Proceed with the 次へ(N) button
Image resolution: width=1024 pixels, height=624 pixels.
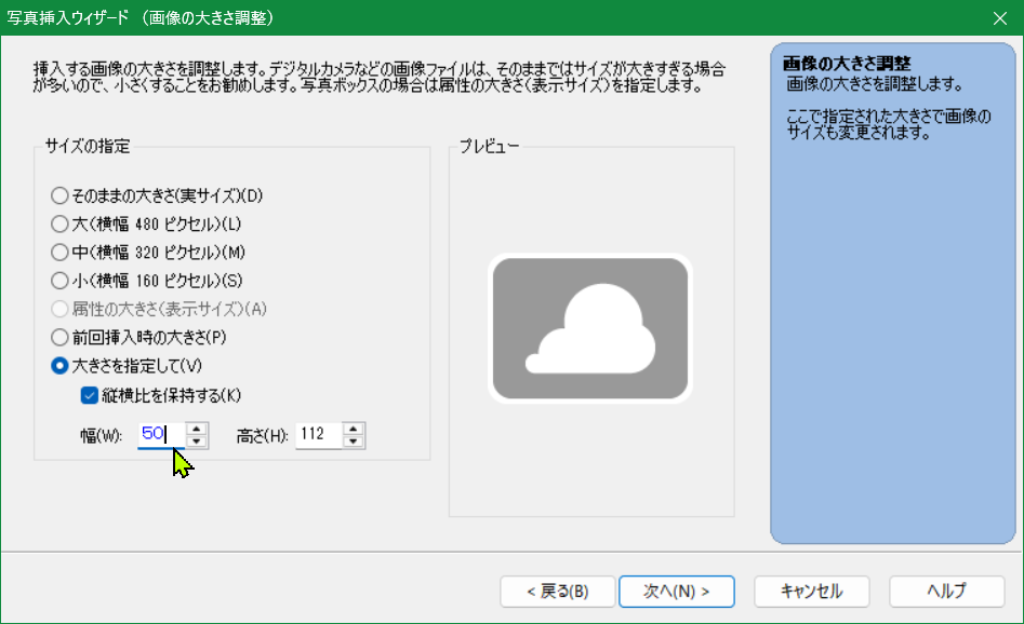677,591
